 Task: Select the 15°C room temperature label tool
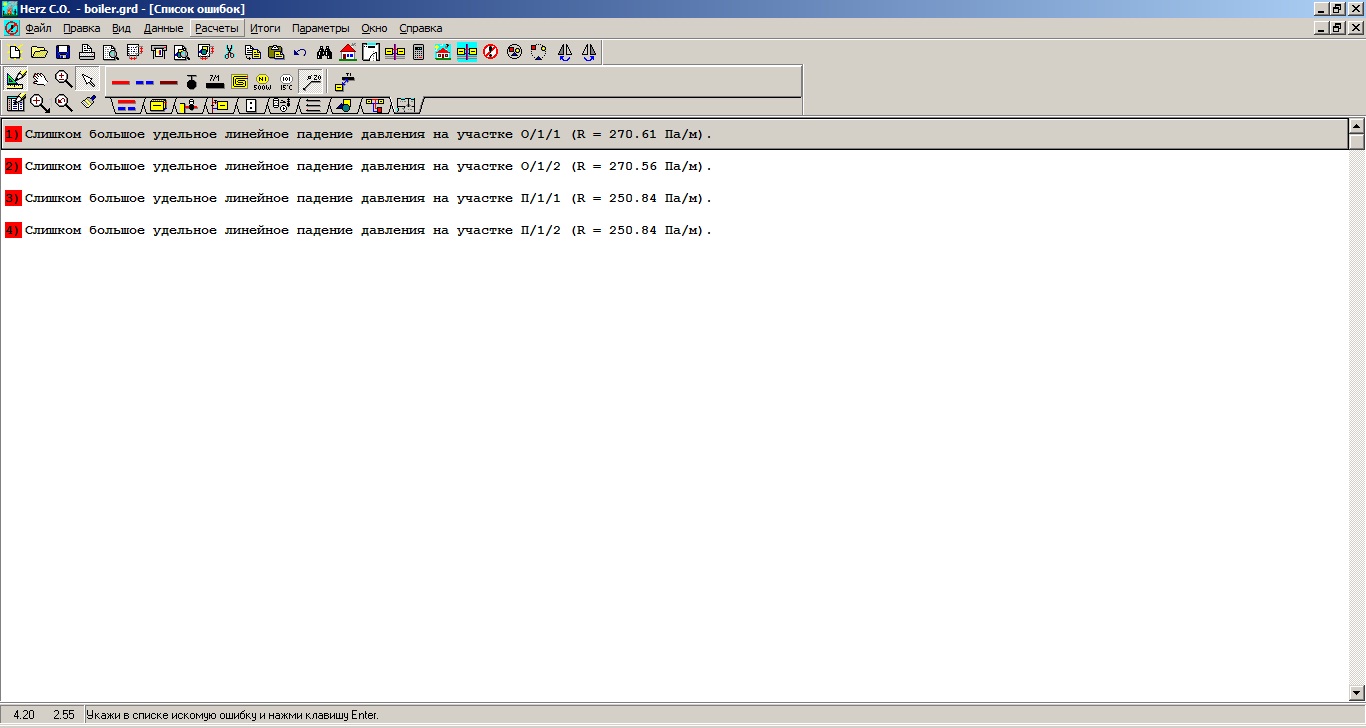pos(287,82)
